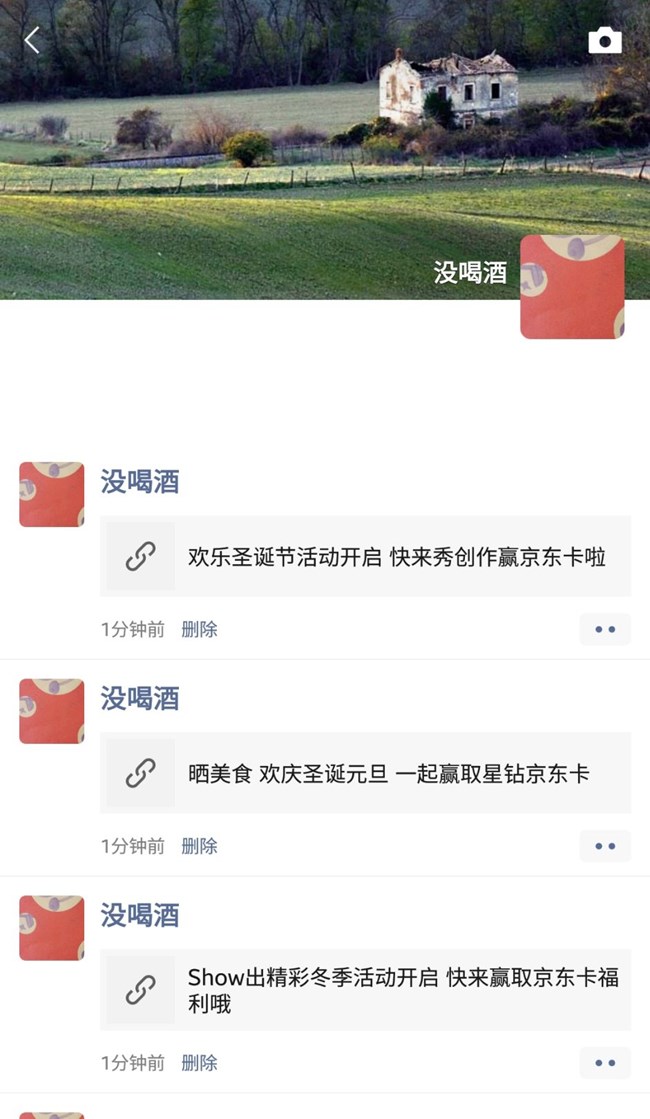Tap the link icon of the 欢乐圣诞节 post
650x1119 pixels.
[141, 556]
